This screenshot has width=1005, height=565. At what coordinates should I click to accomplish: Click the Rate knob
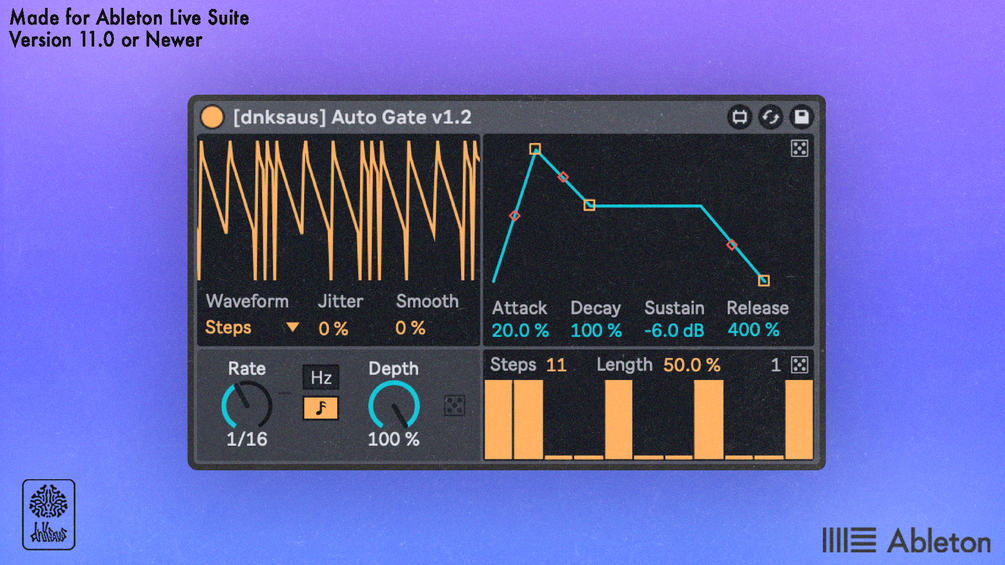point(247,405)
